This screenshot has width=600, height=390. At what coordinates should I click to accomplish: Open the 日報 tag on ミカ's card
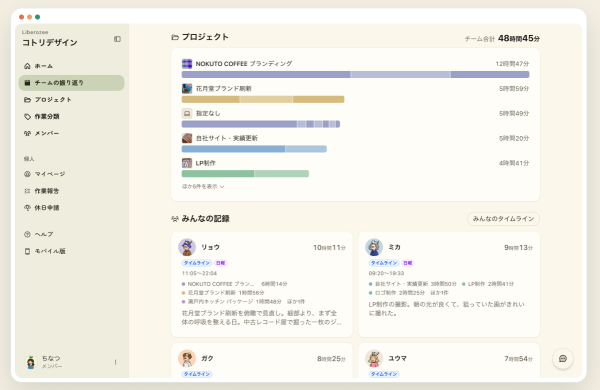click(408, 263)
